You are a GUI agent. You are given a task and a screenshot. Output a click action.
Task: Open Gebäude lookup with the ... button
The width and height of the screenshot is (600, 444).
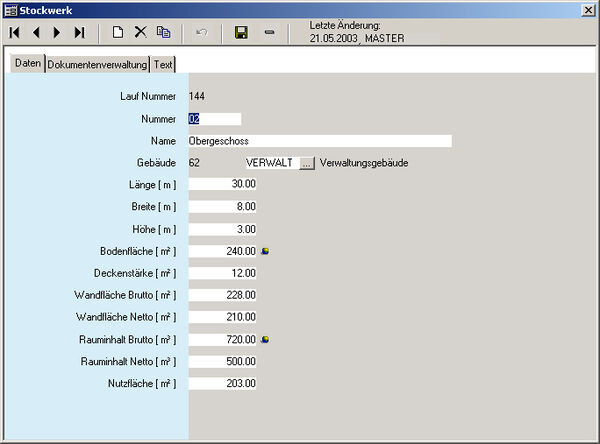pyautogui.click(x=307, y=163)
